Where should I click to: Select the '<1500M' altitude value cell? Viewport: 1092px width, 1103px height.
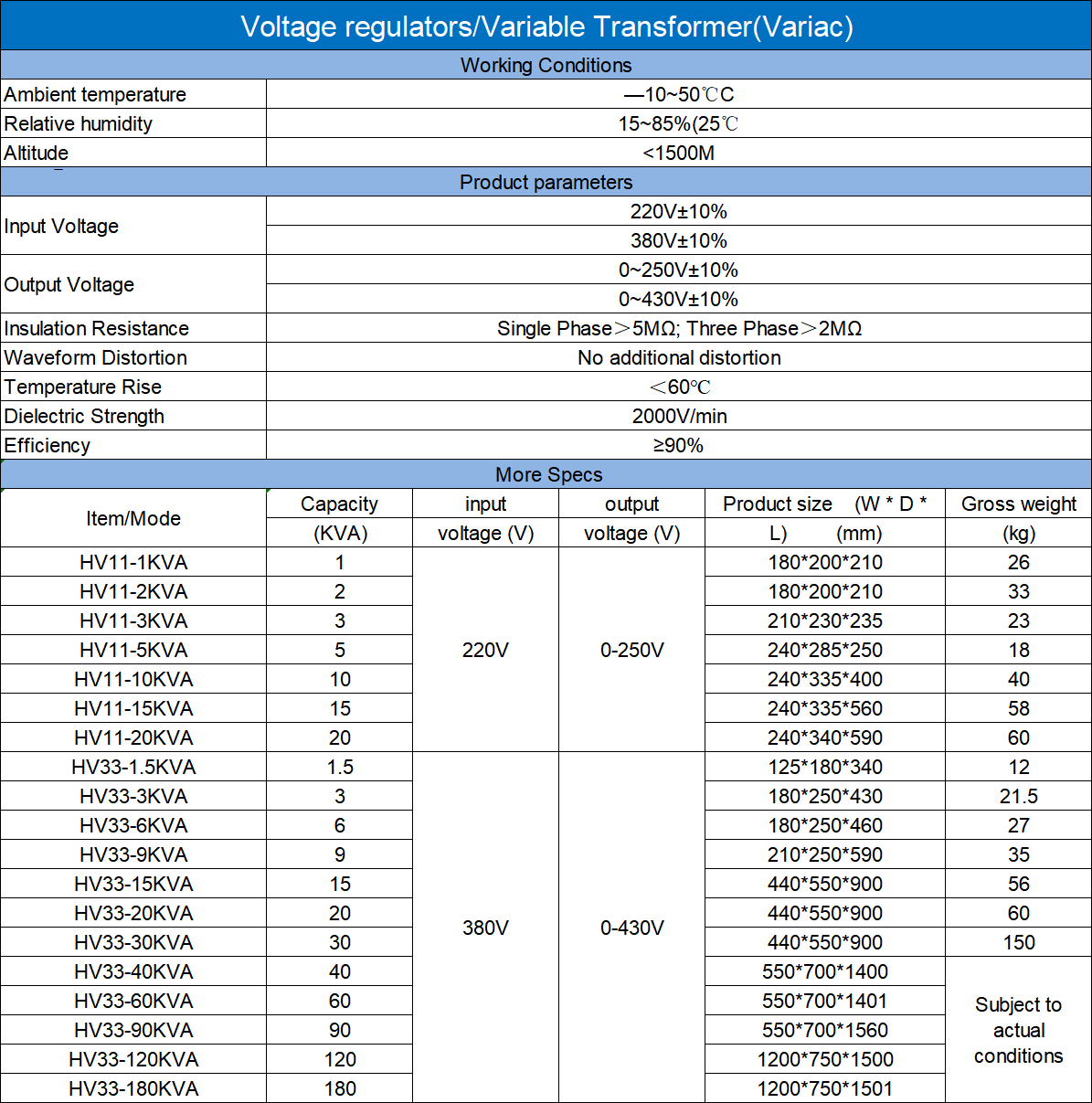(x=678, y=153)
